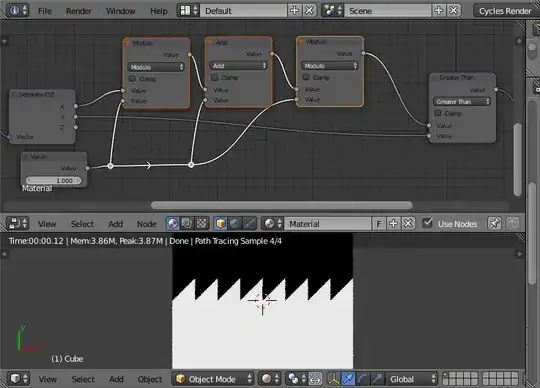This screenshot has width=540, height=388.
Task: Open viewport shading sphere selector
Action: point(270,379)
